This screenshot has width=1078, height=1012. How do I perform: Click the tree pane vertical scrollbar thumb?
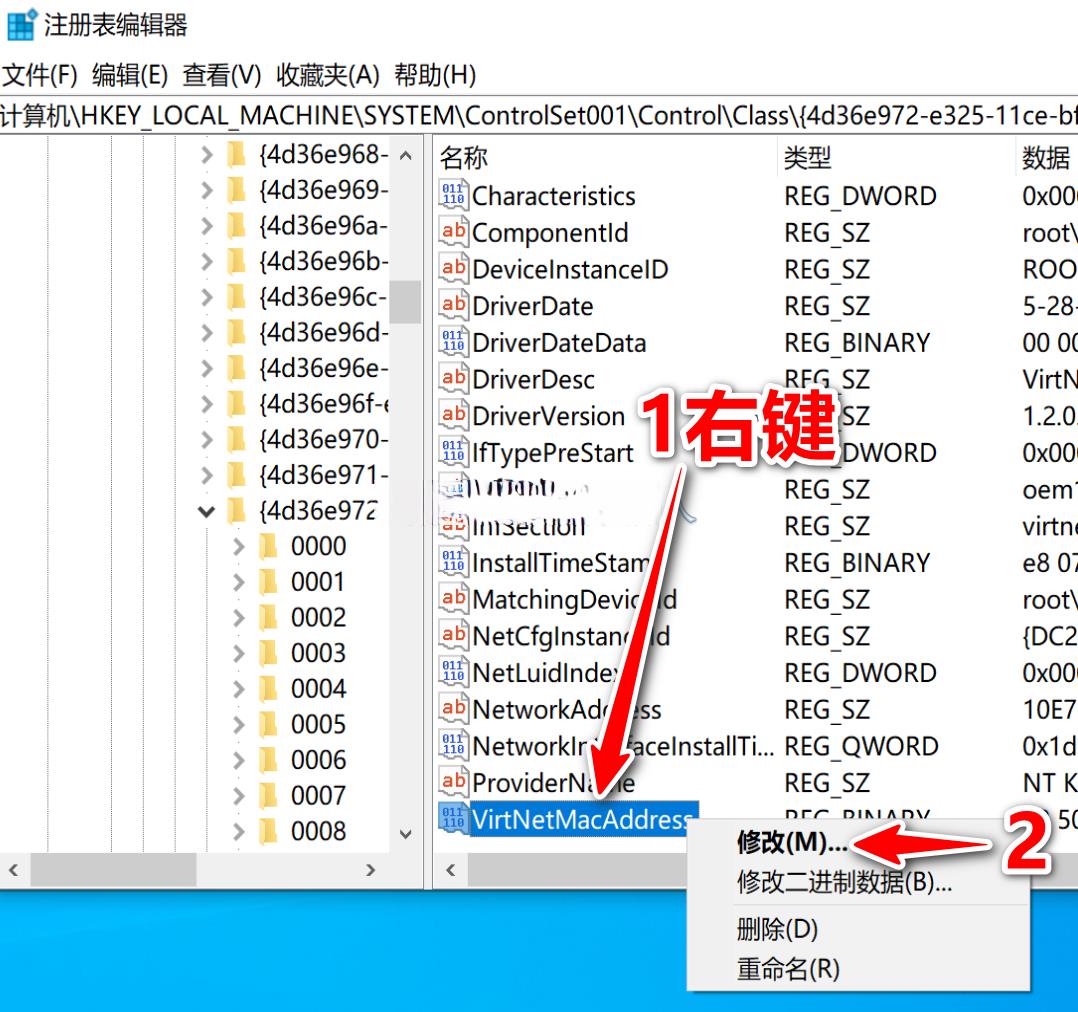(x=406, y=301)
